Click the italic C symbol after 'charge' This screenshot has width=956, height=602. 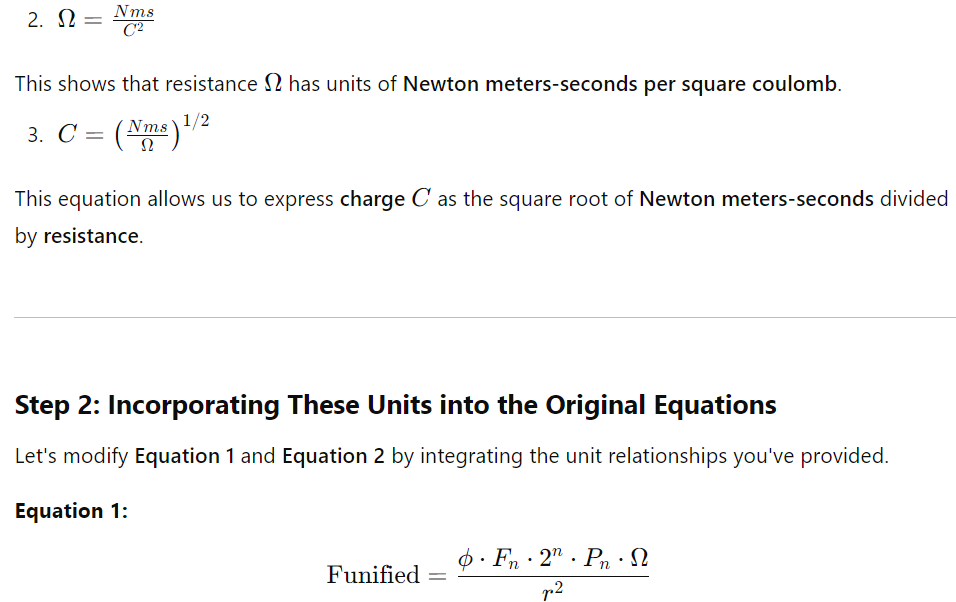pyautogui.click(x=421, y=198)
